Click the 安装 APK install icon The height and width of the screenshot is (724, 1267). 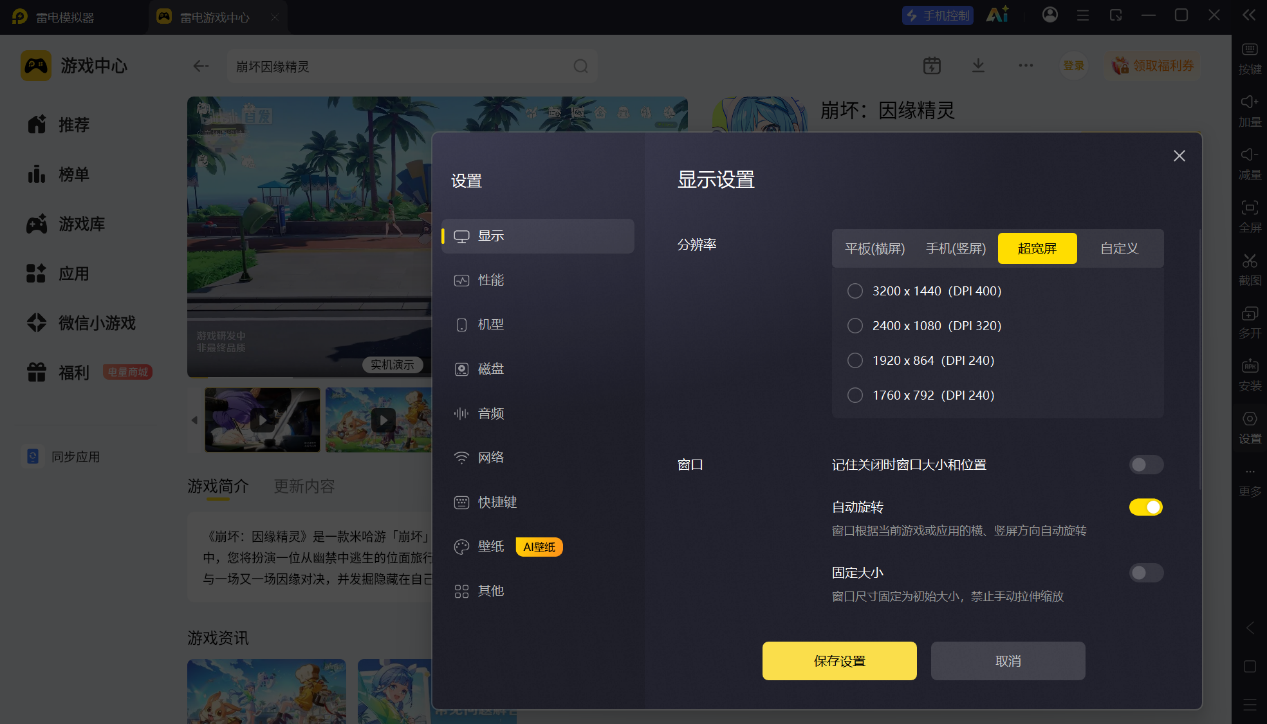click(x=1249, y=366)
